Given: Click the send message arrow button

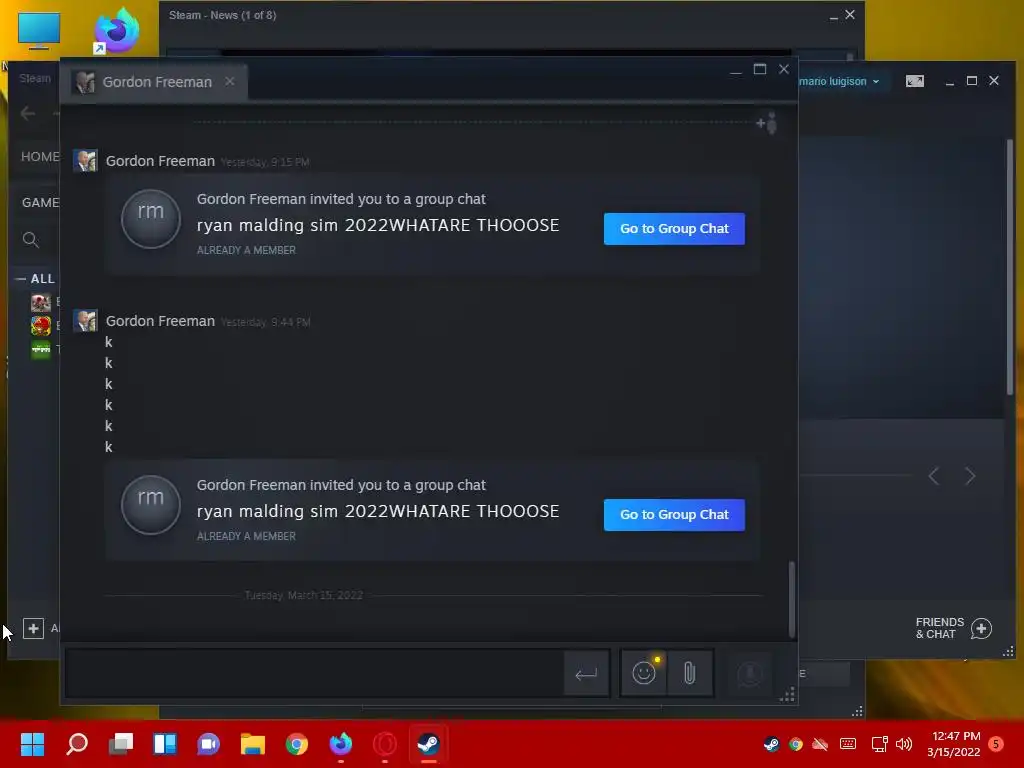Looking at the screenshot, I should click(586, 673).
